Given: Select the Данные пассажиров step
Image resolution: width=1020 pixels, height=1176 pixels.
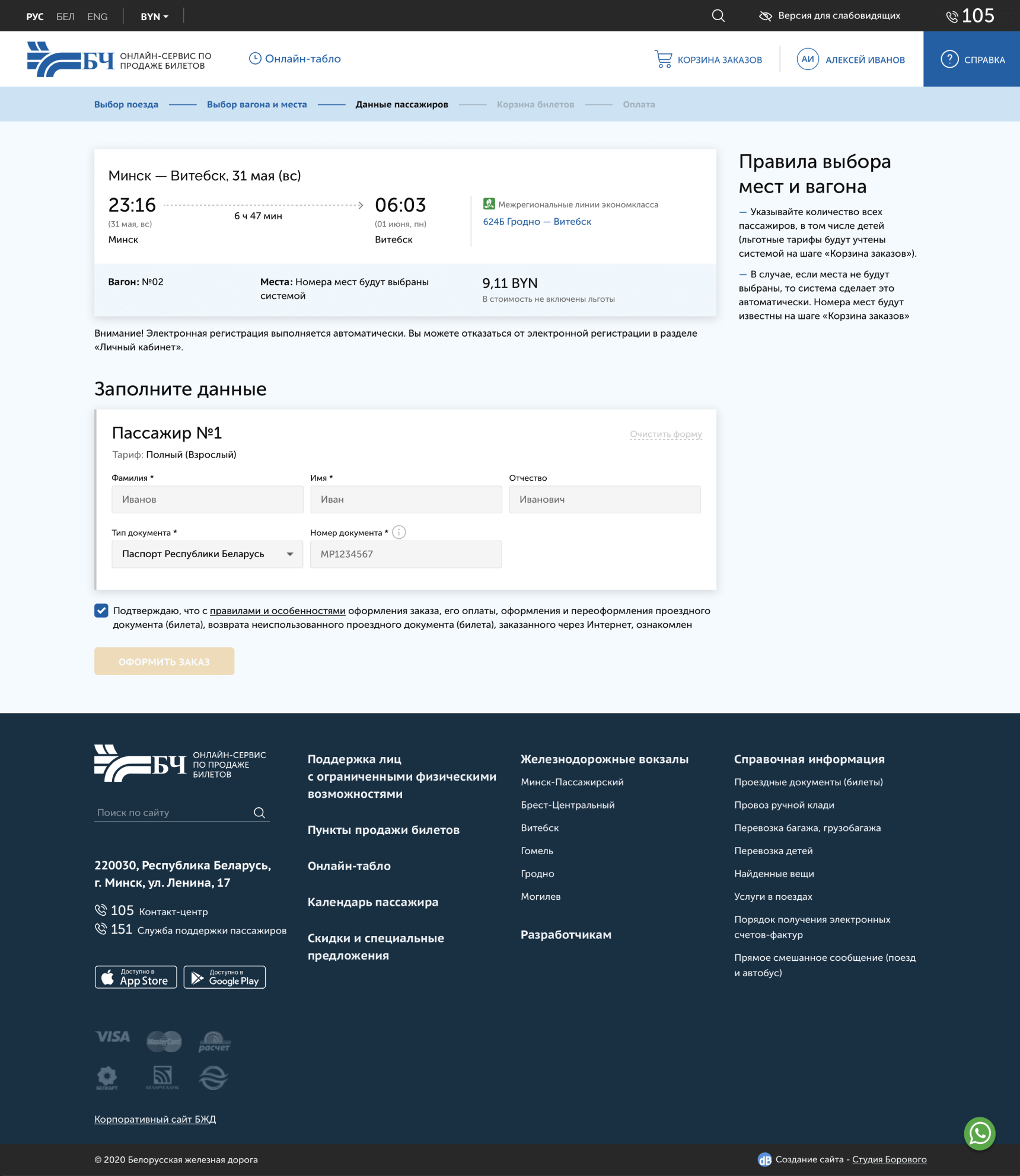Looking at the screenshot, I should point(401,104).
